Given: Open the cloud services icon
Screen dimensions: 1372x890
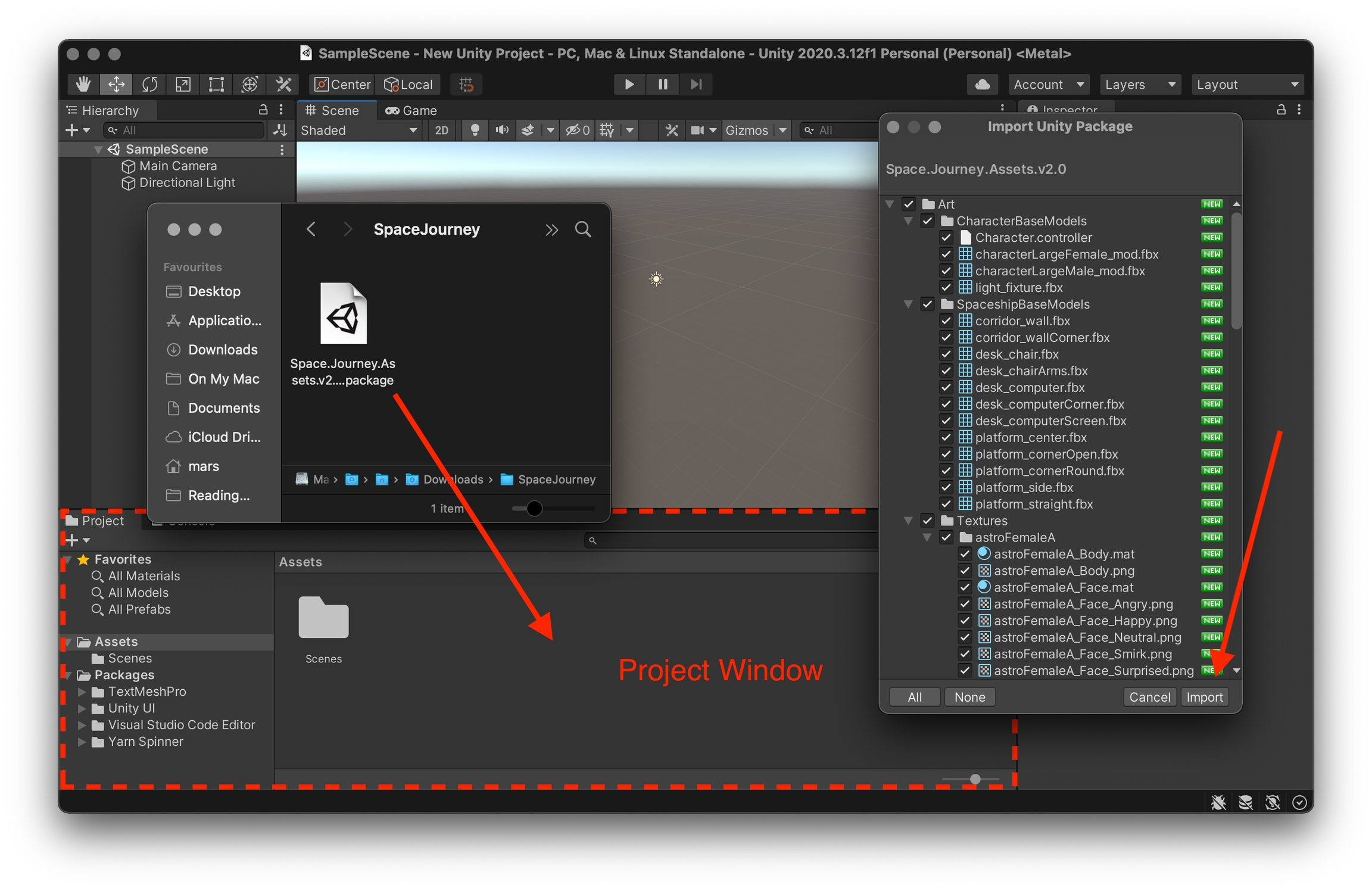Looking at the screenshot, I should (x=982, y=84).
